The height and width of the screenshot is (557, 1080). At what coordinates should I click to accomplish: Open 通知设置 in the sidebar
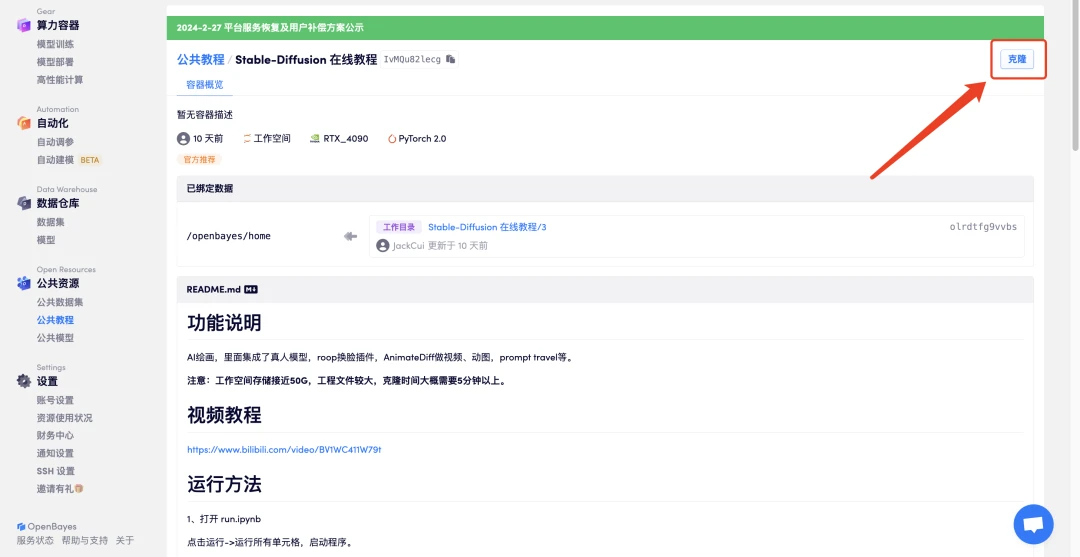tap(55, 453)
